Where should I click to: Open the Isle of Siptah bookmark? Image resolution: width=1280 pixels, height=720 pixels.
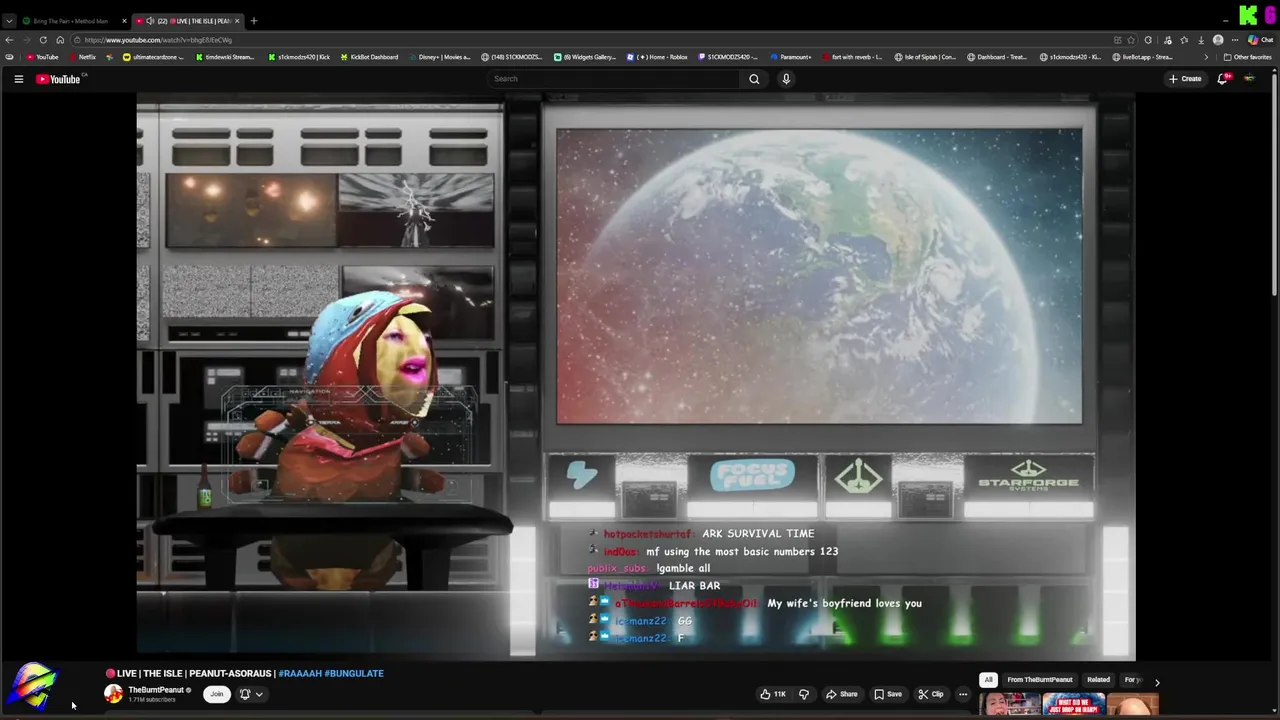(x=925, y=57)
